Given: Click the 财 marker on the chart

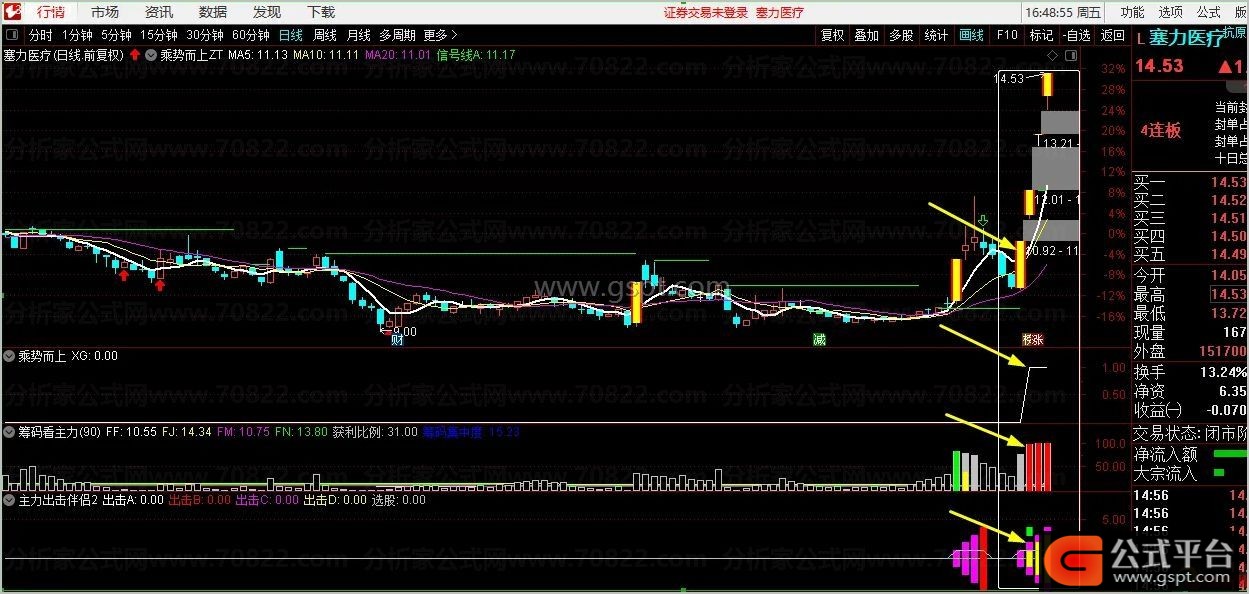Looking at the screenshot, I should point(397,340).
